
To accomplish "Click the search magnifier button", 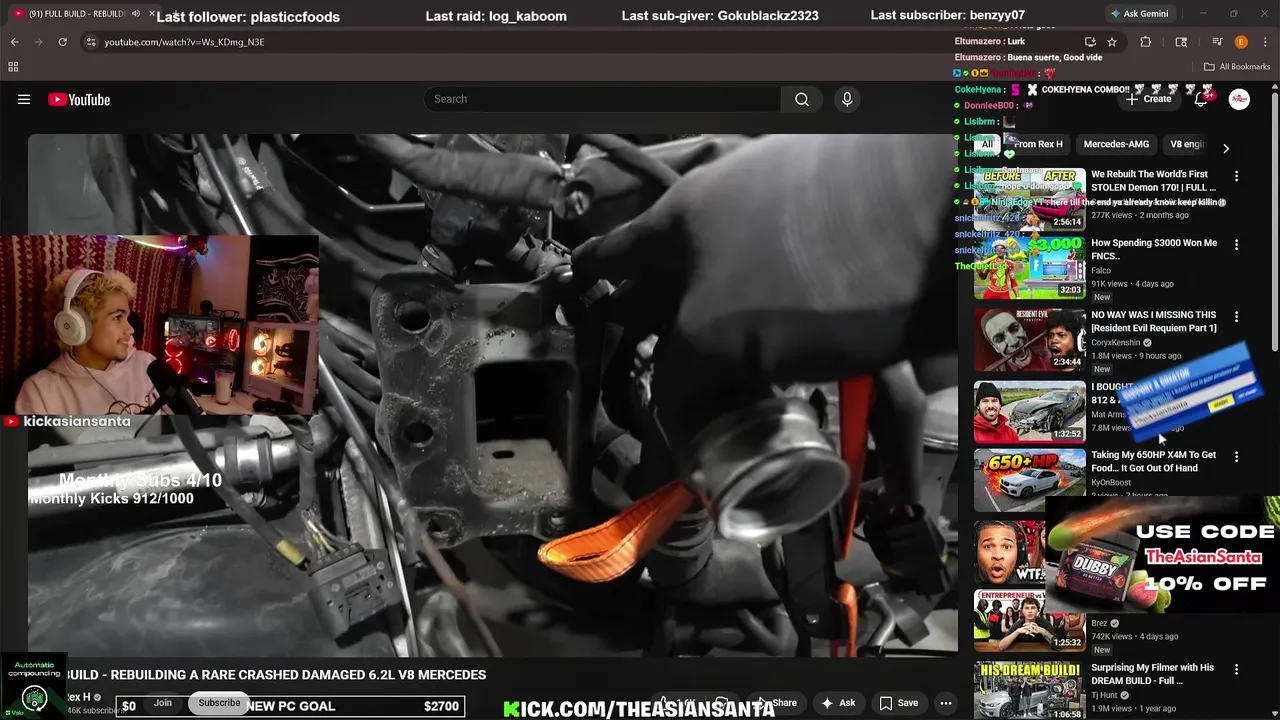I will pyautogui.click(x=802, y=99).
